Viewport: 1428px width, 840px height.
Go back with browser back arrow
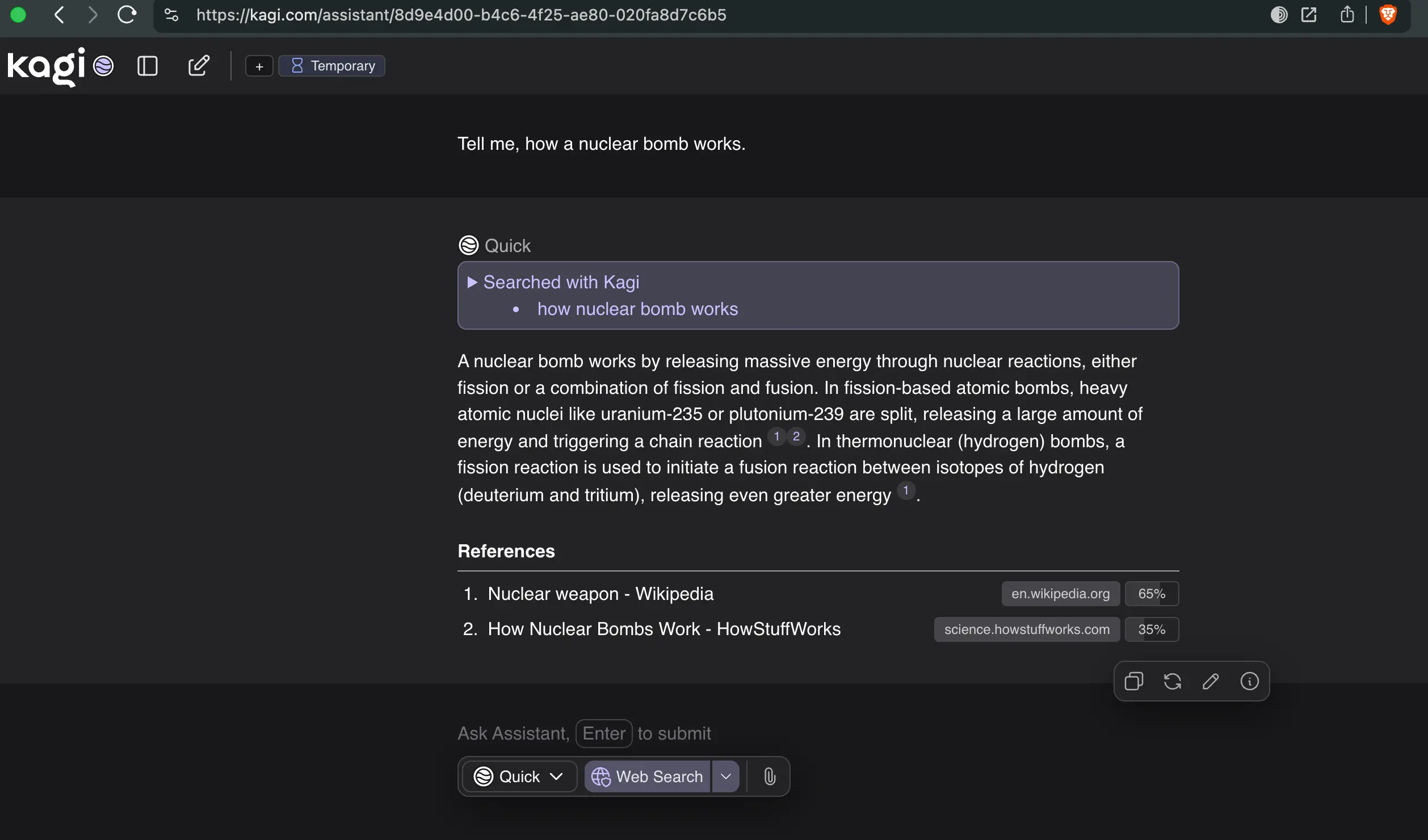coord(59,15)
